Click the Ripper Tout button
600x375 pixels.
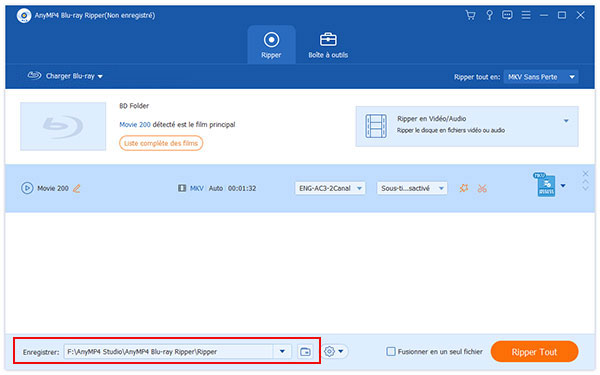[534, 351]
